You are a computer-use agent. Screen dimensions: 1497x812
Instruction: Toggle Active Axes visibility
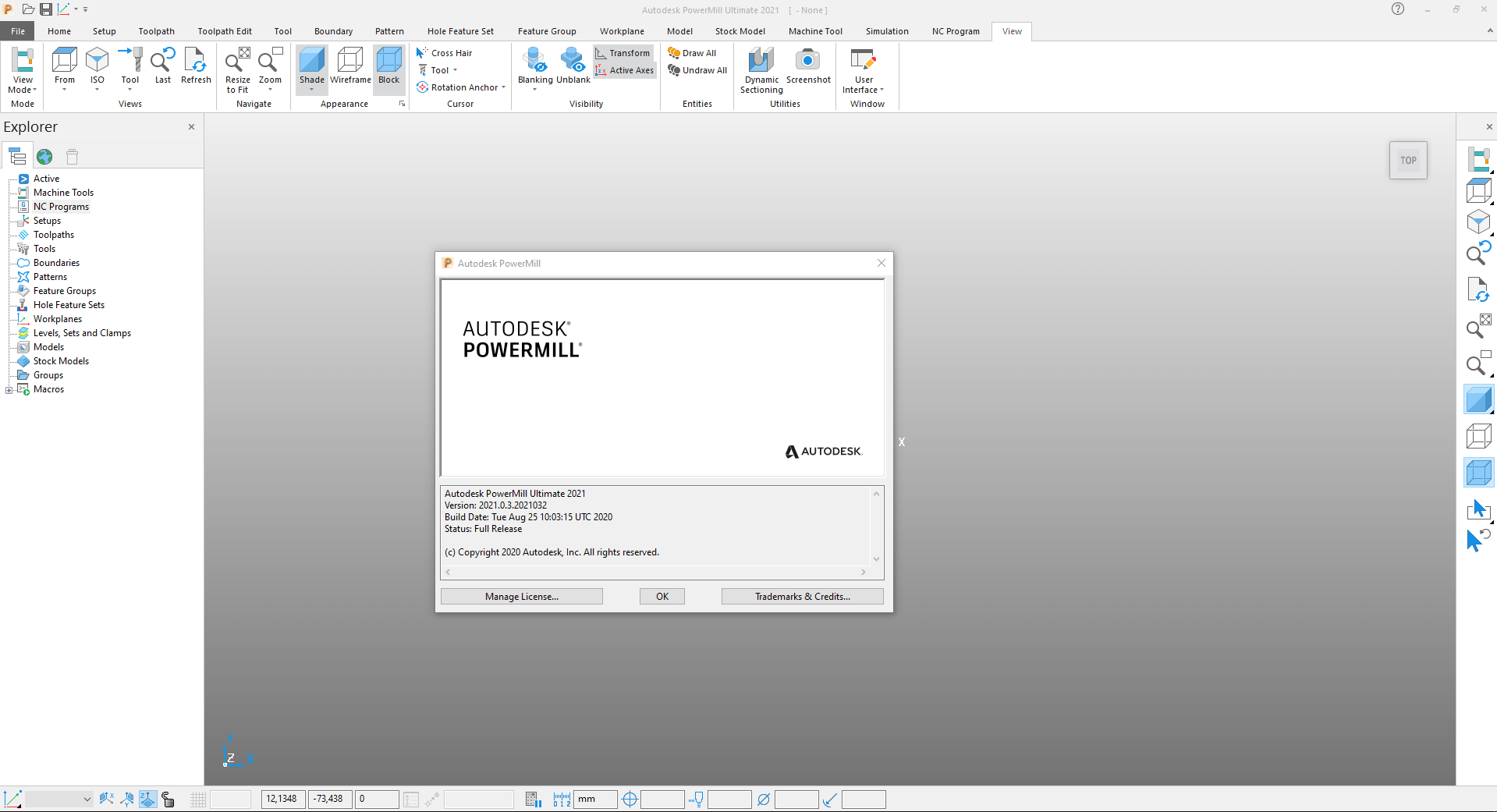pyautogui.click(x=624, y=70)
